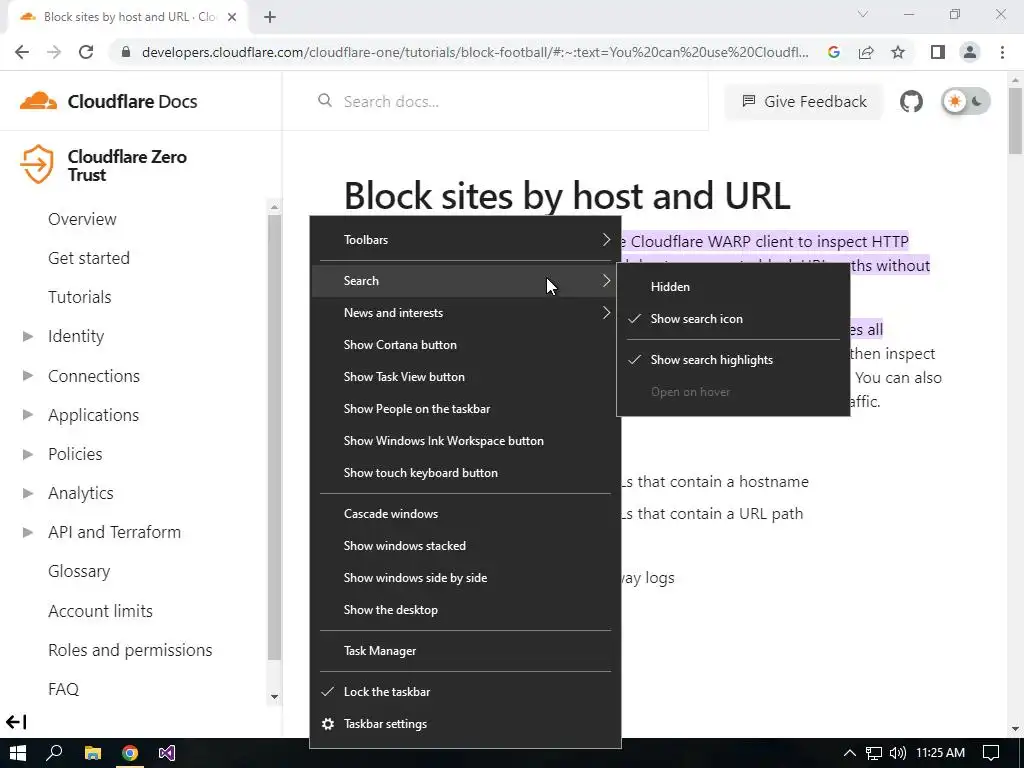Uncheck Show search icon option
Screen dimensions: 1024x768
[x=733, y=319]
